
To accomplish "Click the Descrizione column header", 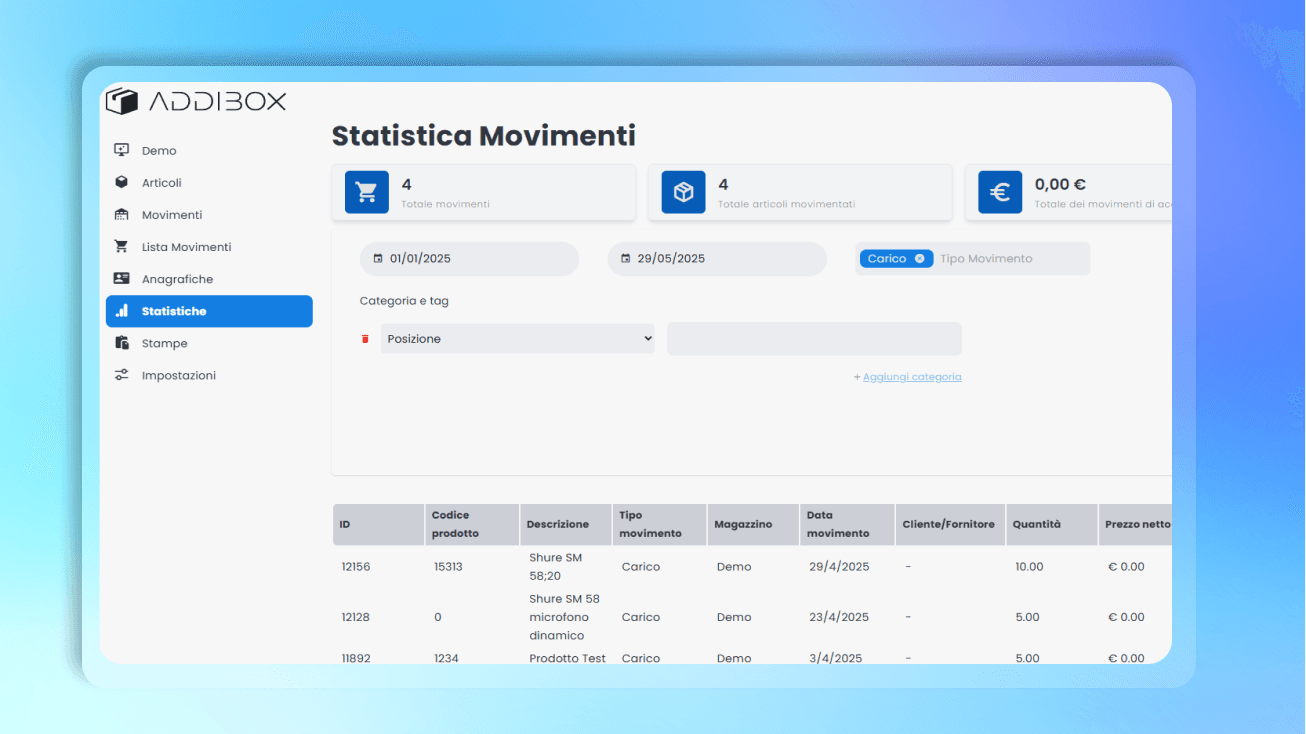I will [x=566, y=524].
